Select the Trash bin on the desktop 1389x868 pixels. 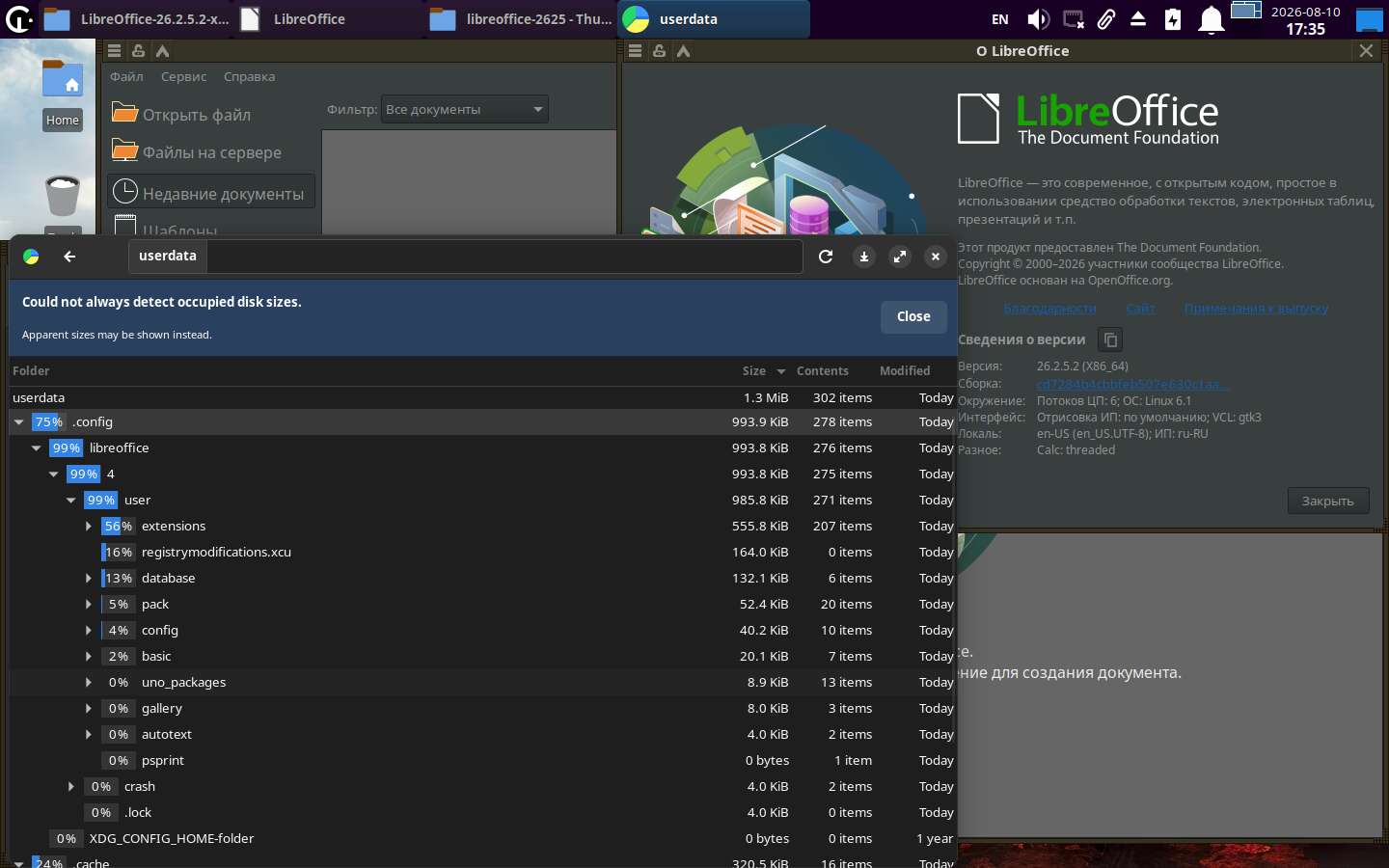[x=63, y=196]
